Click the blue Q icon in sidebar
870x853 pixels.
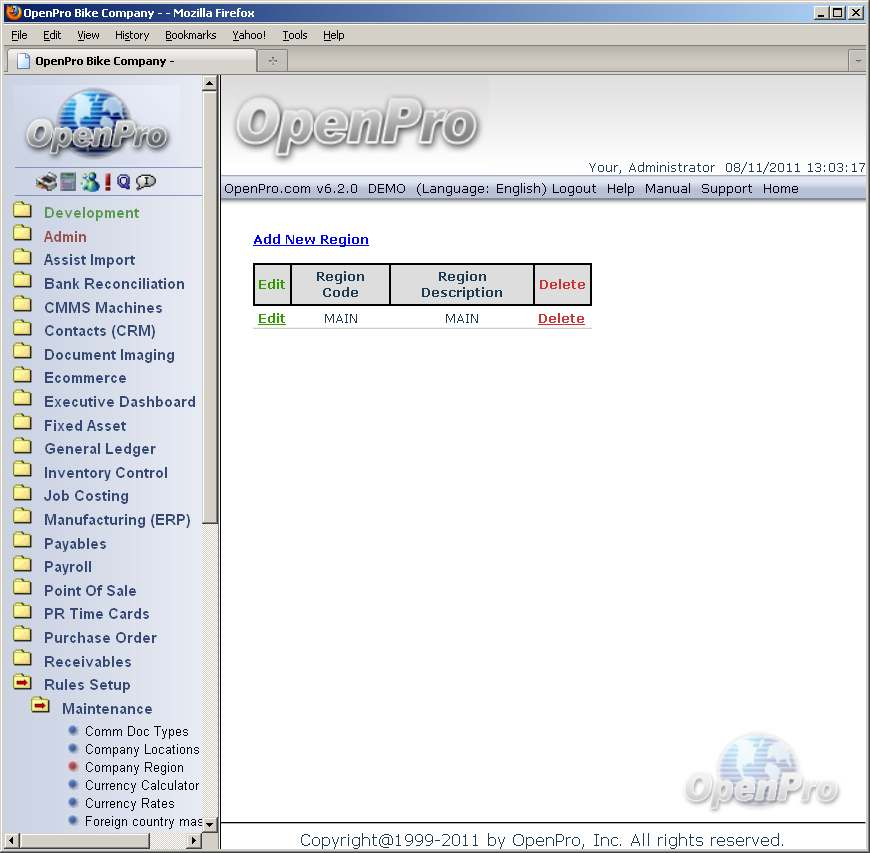click(124, 182)
